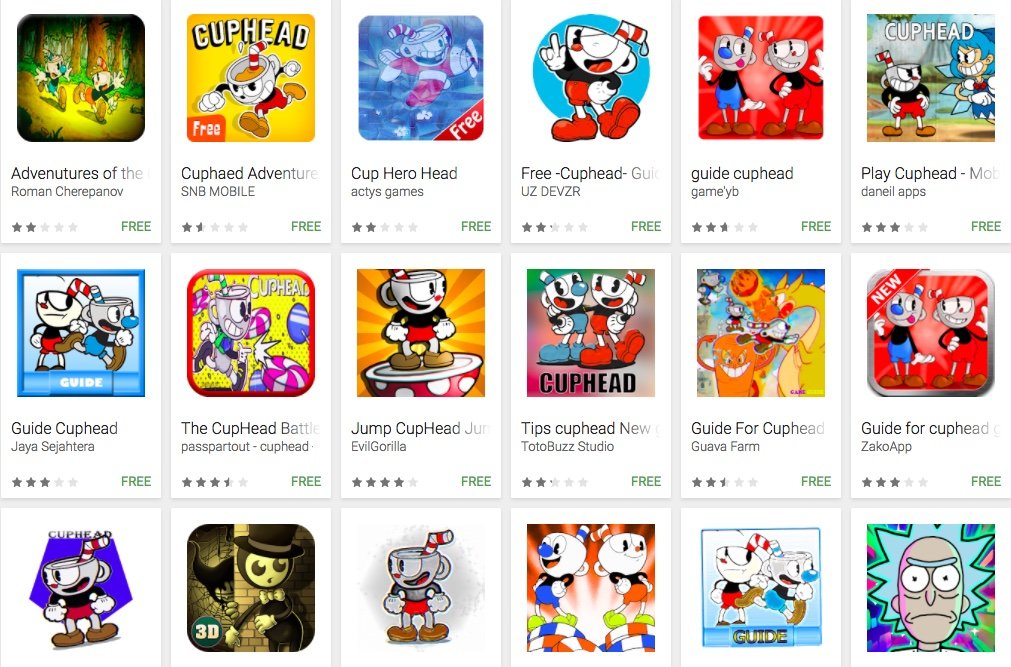Visit developer Roman Cherepanov's page
Image resolution: width=1011 pixels, height=667 pixels.
coord(67,192)
